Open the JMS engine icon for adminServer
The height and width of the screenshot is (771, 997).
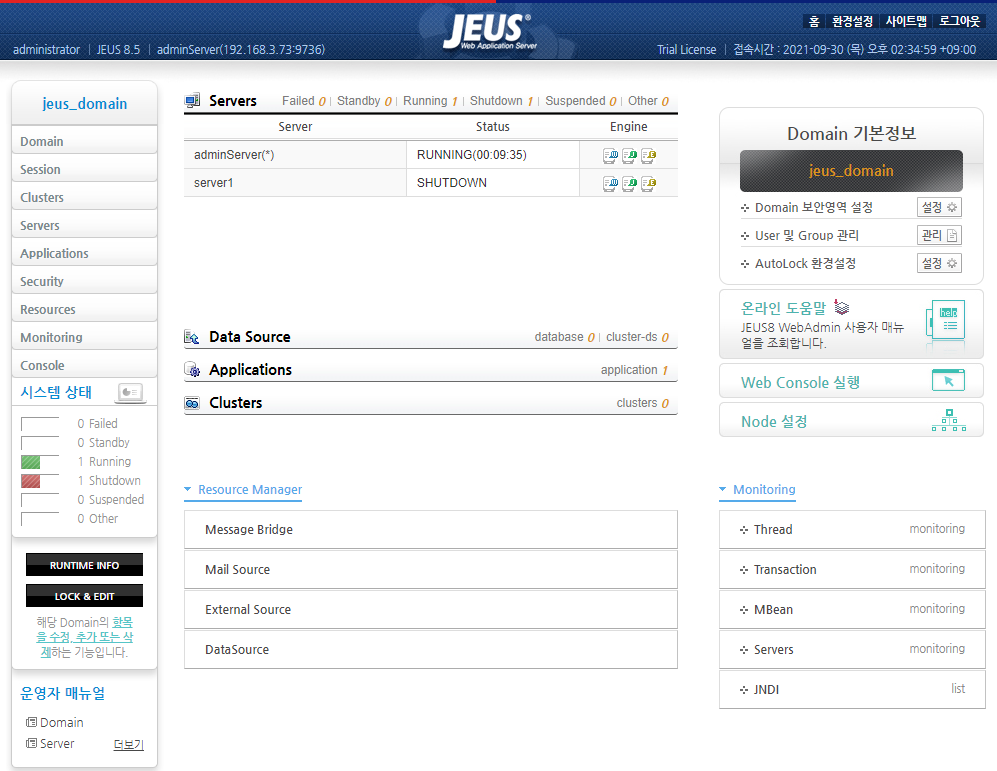629,155
